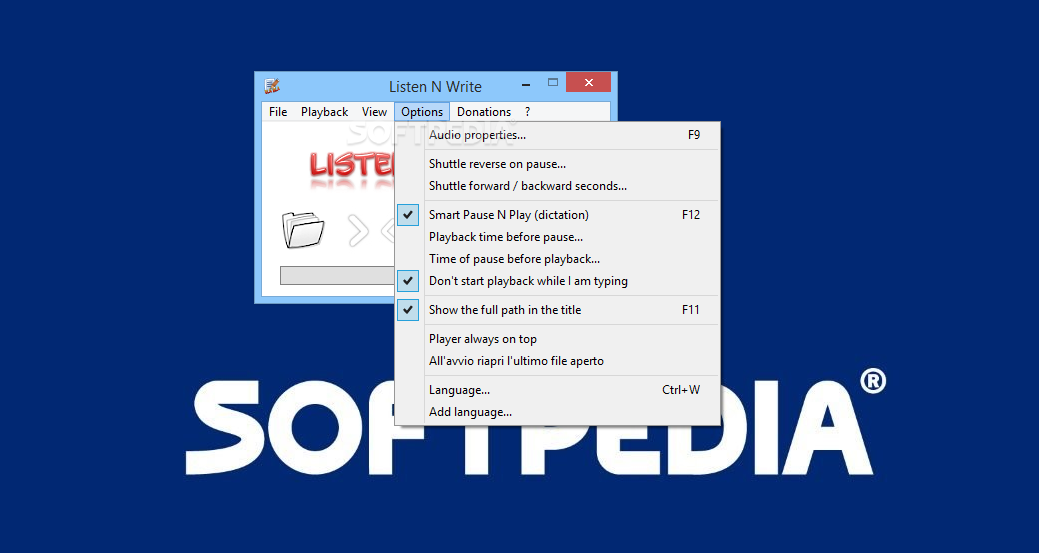Click the forward arrow icon beside the folder
Screen dimensions: 1039x553
358,230
